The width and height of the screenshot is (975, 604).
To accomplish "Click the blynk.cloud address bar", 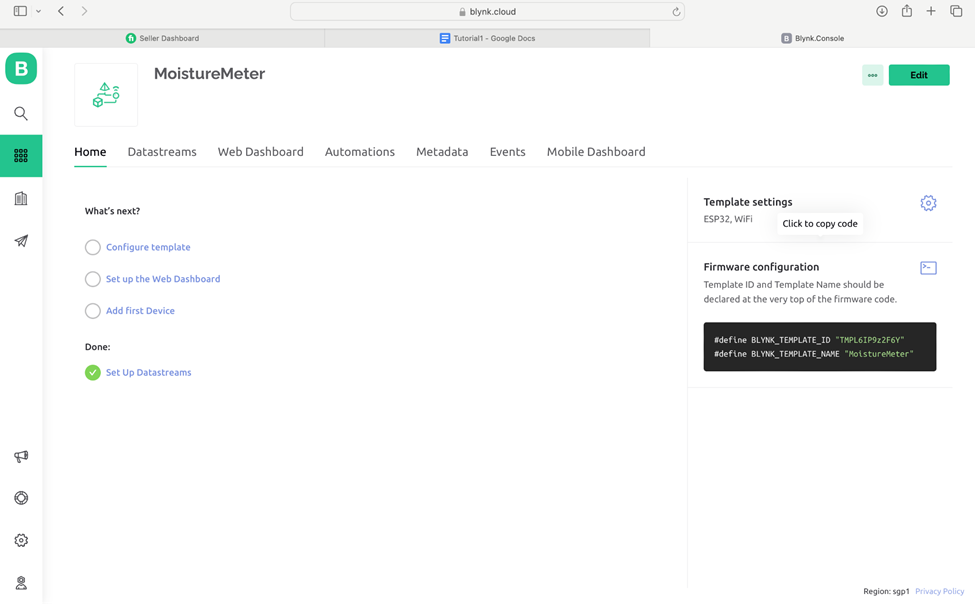I will [487, 11].
